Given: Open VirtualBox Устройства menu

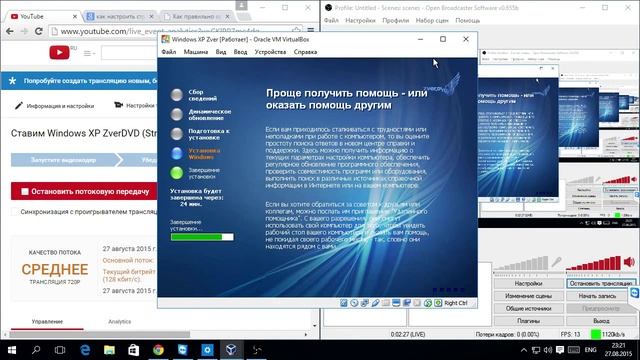Looking at the screenshot, I should tap(270, 52).
